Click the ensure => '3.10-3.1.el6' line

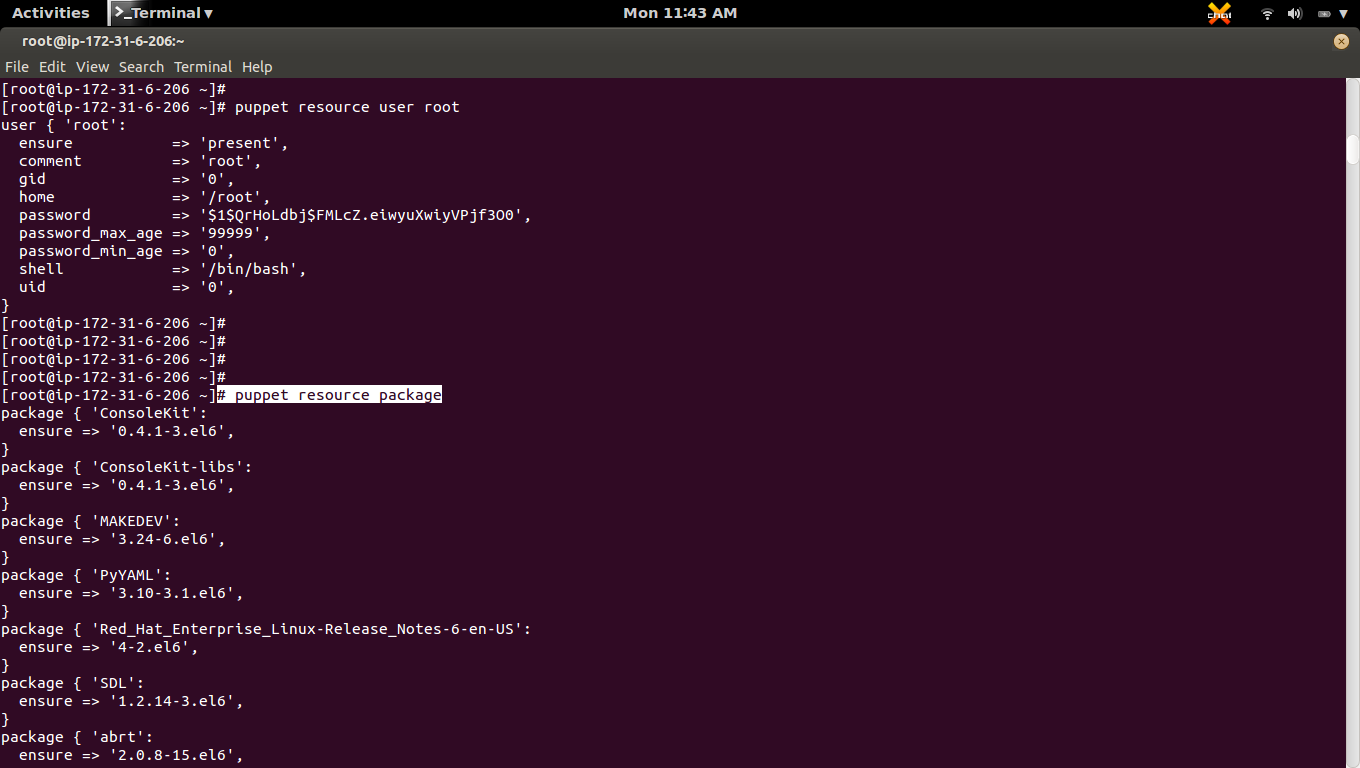coord(131,593)
